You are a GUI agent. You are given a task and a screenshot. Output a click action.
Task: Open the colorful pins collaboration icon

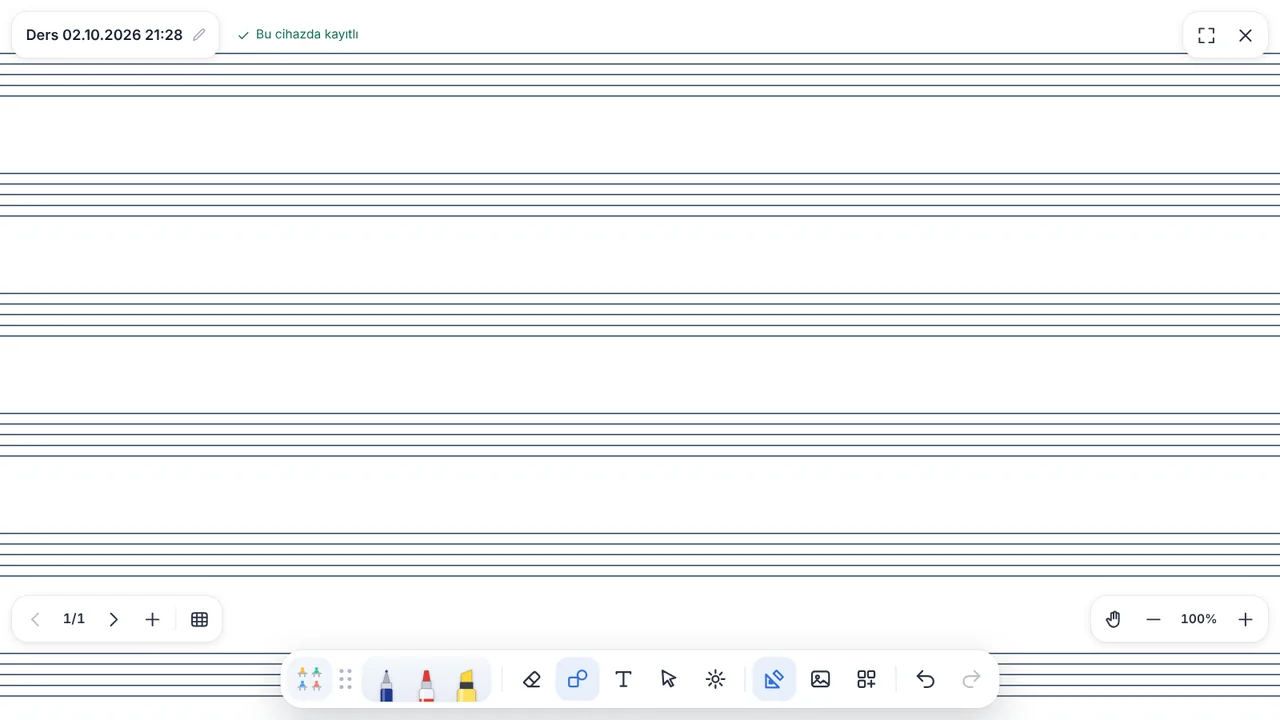(x=309, y=679)
